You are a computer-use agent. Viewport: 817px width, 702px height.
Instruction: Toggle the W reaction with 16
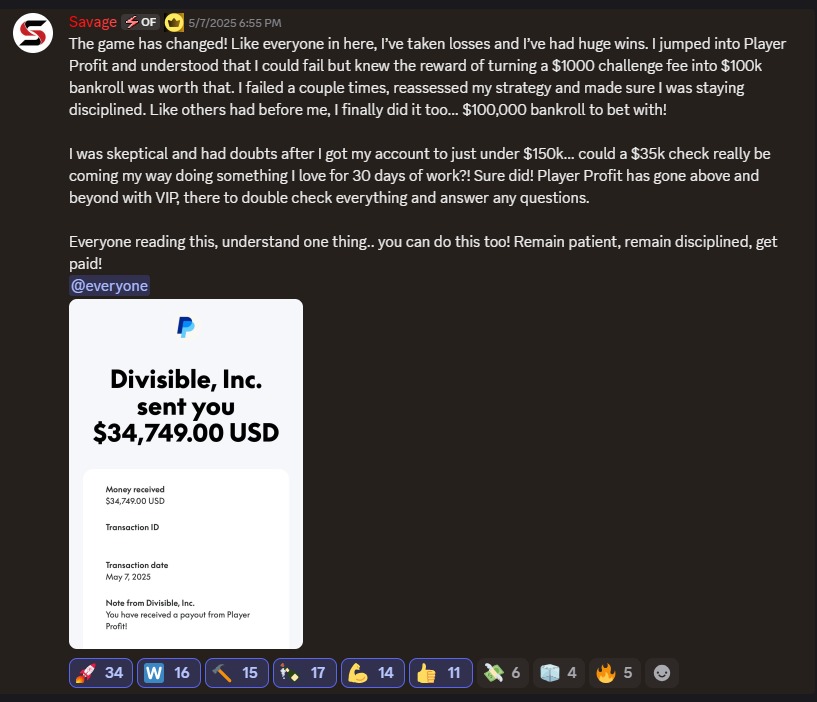click(x=169, y=673)
